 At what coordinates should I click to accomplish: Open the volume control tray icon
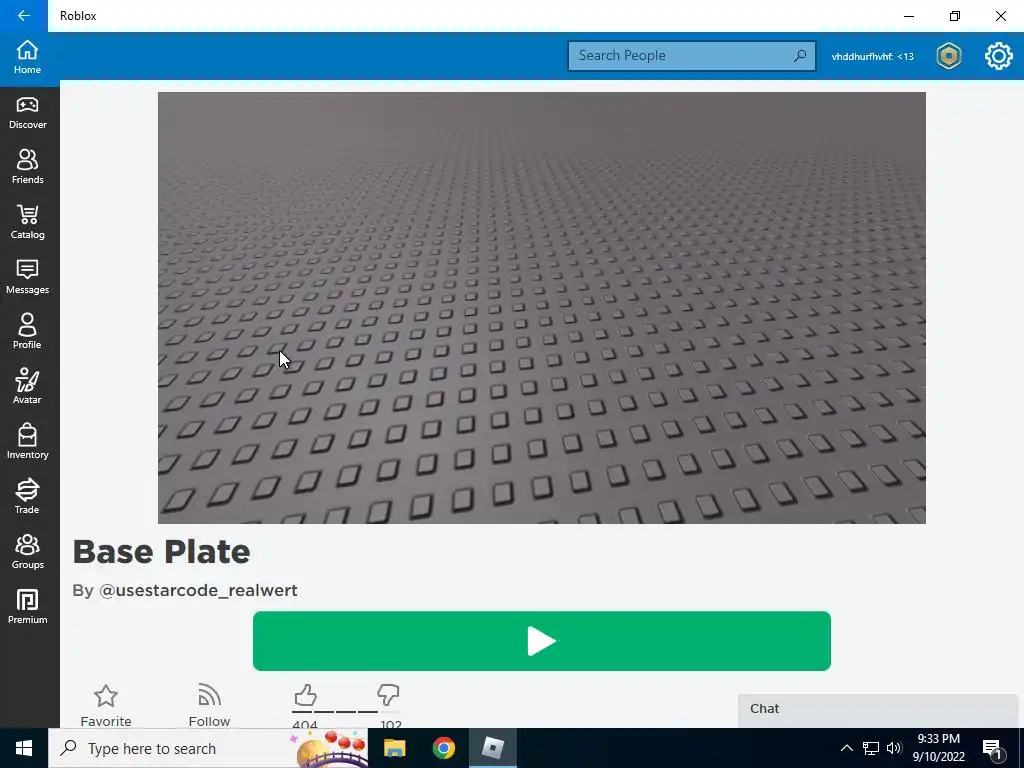pyautogui.click(x=894, y=748)
